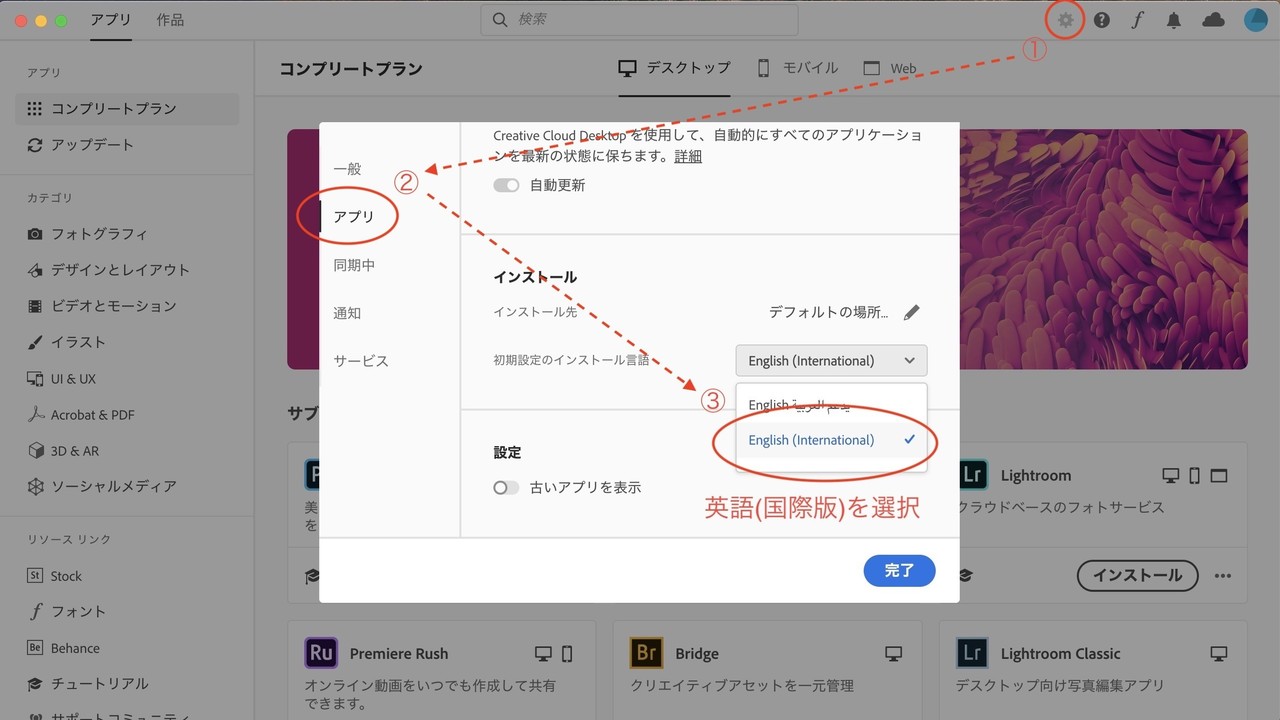Select サービス in preferences sidebar
The width and height of the screenshot is (1280, 720).
pyautogui.click(x=361, y=361)
